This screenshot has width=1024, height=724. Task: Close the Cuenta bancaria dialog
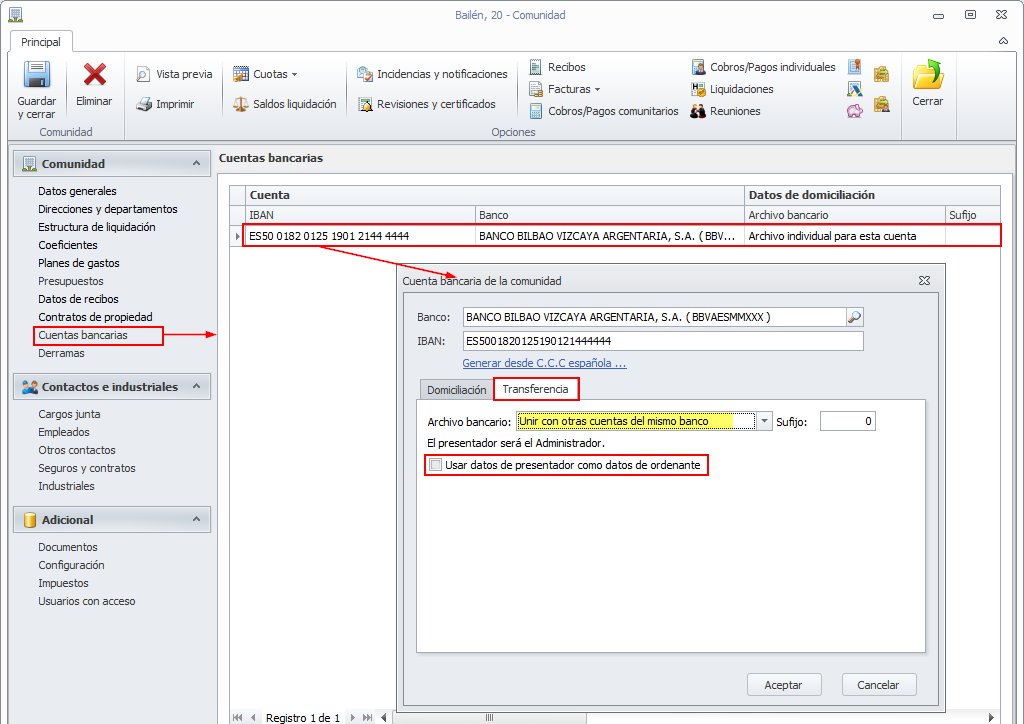click(924, 281)
